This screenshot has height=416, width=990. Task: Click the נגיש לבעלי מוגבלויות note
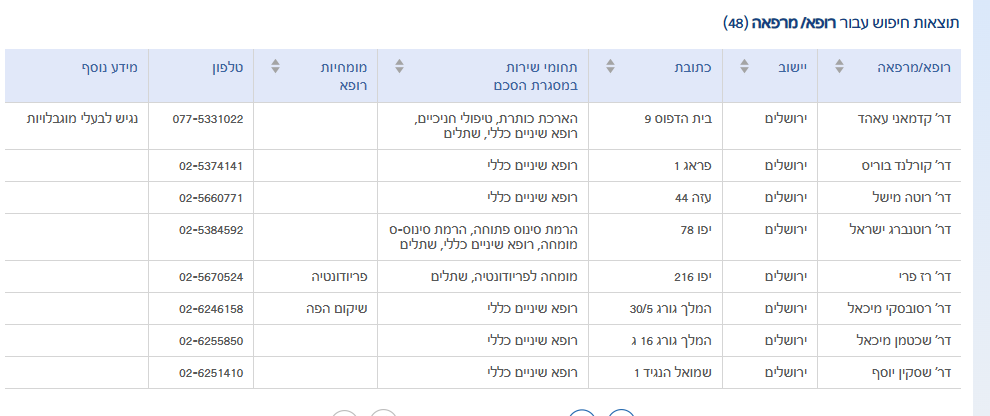[x=86, y=118]
